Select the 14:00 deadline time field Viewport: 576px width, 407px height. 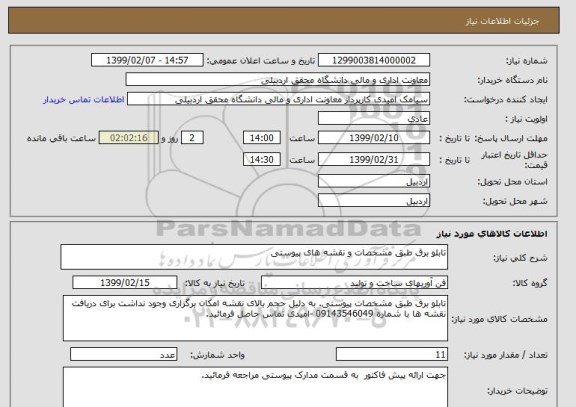262,138
